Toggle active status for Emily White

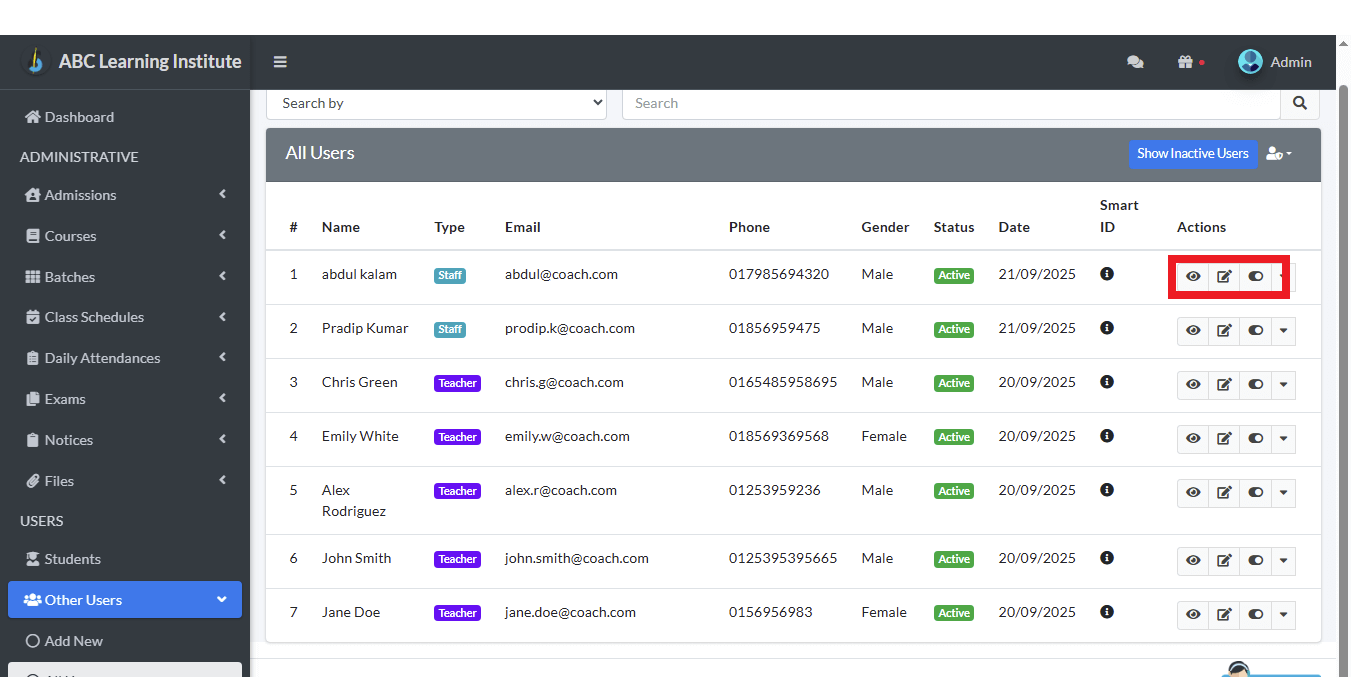click(1256, 438)
